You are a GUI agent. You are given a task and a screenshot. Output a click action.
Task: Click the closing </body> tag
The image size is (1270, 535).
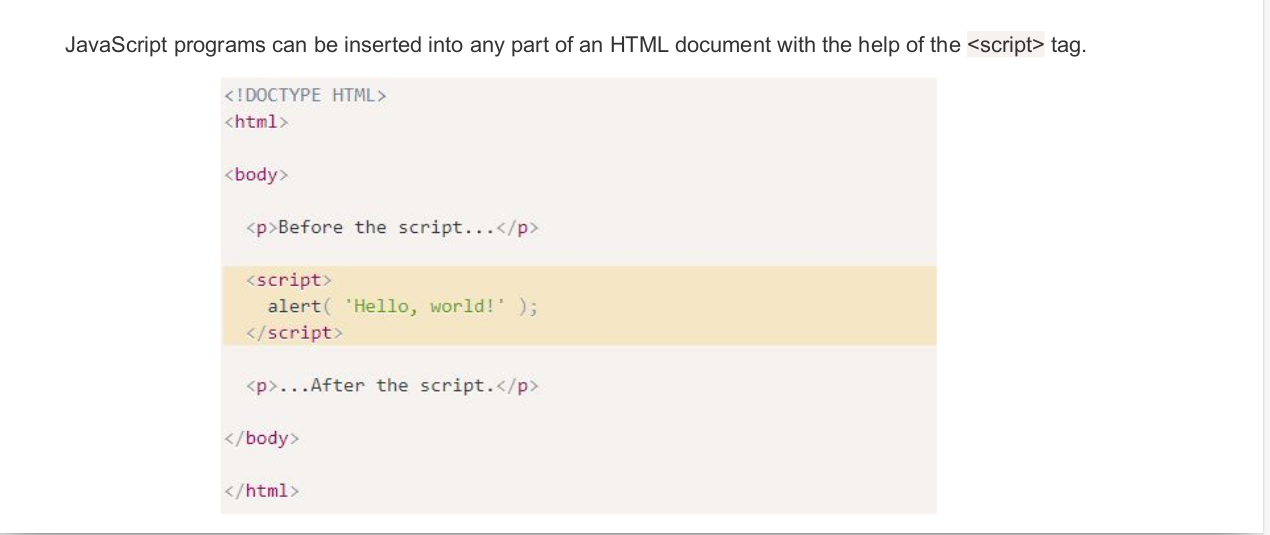(x=261, y=438)
